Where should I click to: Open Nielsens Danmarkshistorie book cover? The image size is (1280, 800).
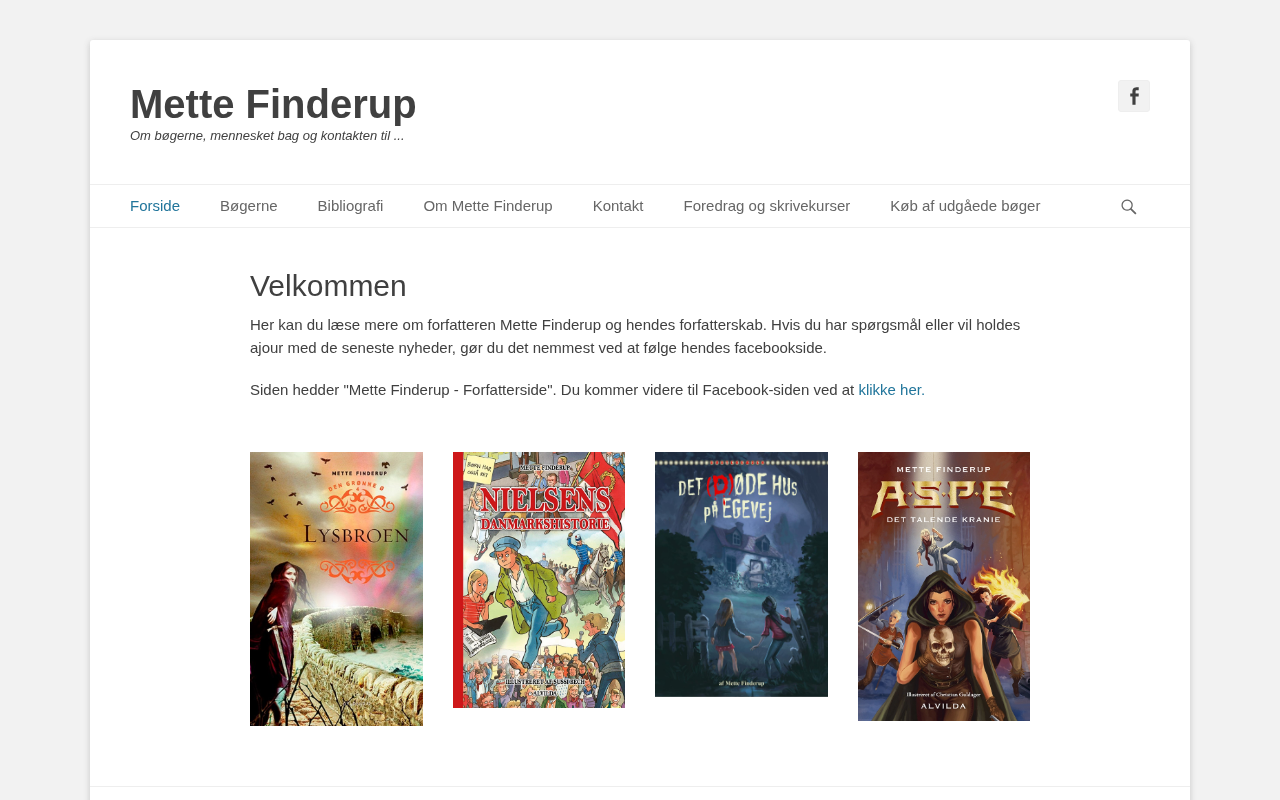[539, 580]
